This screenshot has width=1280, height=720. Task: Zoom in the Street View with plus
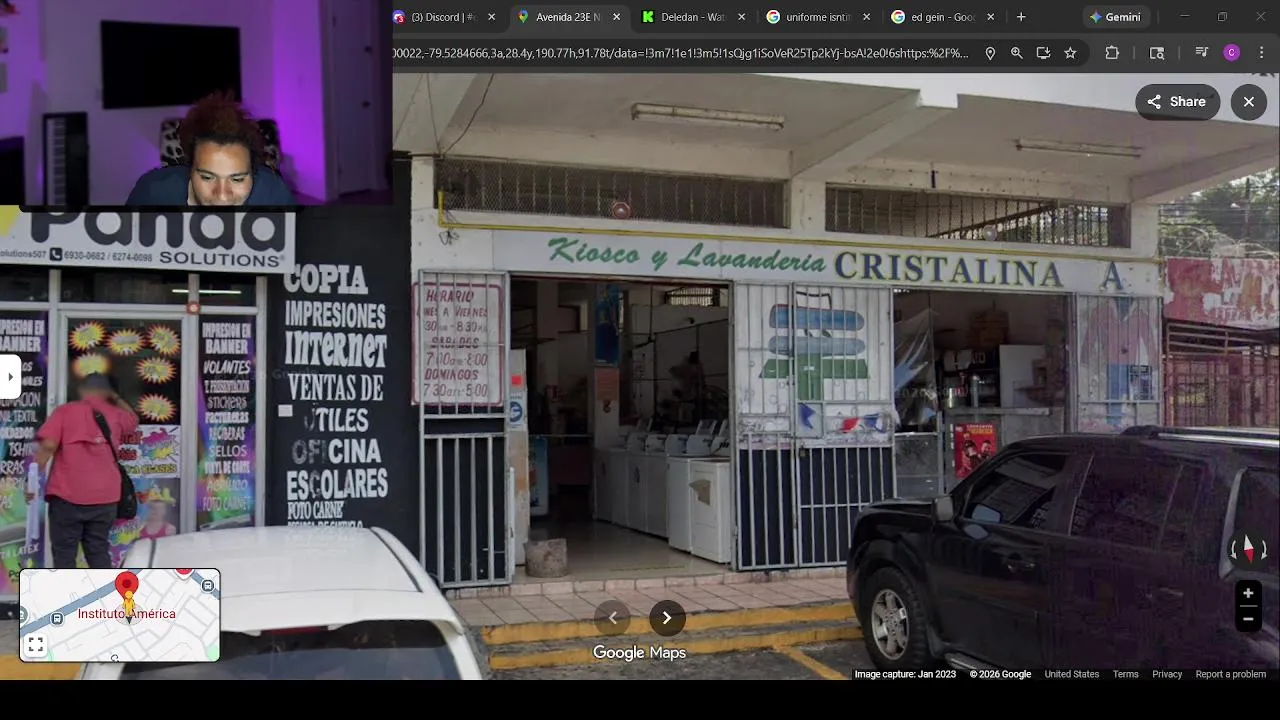(x=1248, y=594)
